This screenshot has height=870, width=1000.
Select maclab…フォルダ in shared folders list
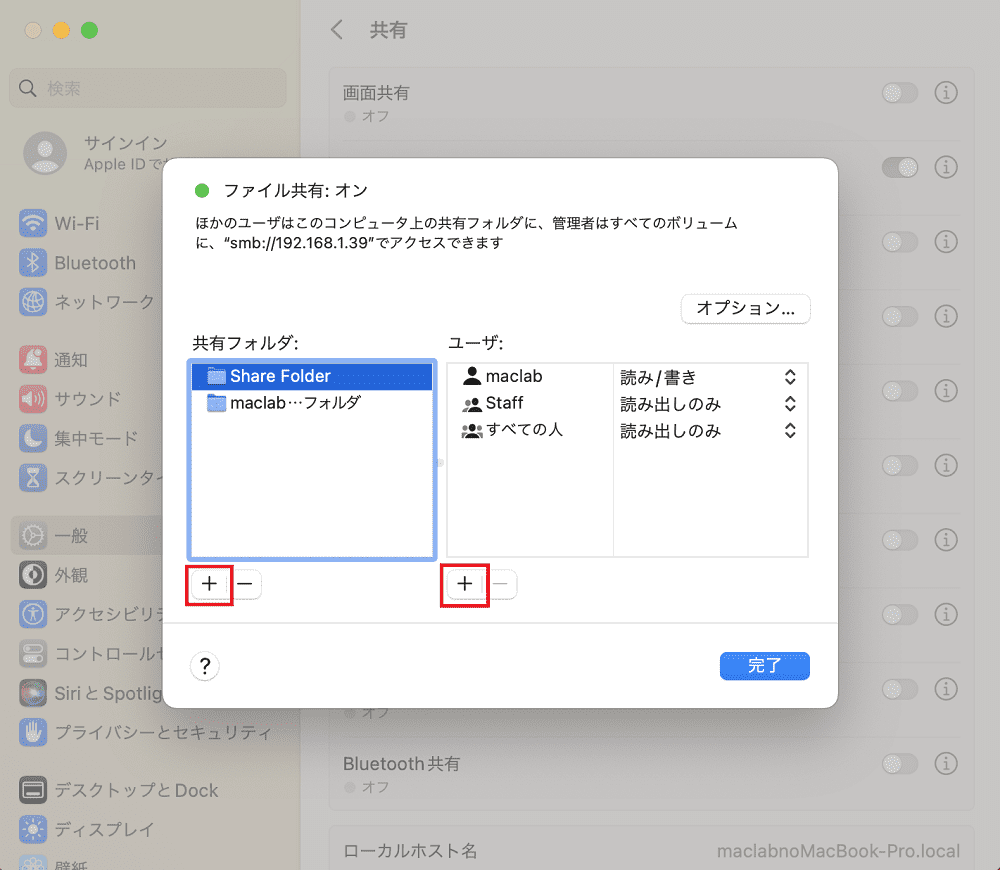click(312, 403)
